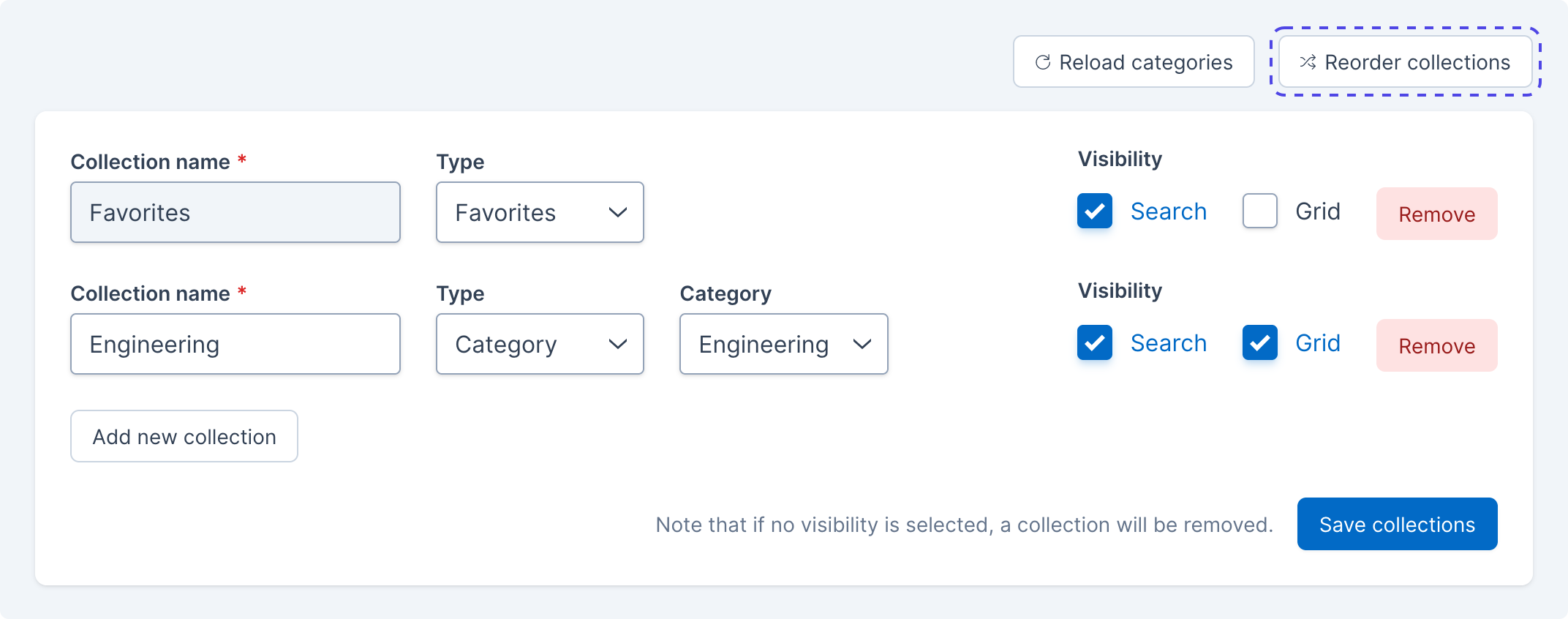Click the Search label in Favorites row
Image resolution: width=1568 pixels, height=619 pixels.
click(1168, 211)
